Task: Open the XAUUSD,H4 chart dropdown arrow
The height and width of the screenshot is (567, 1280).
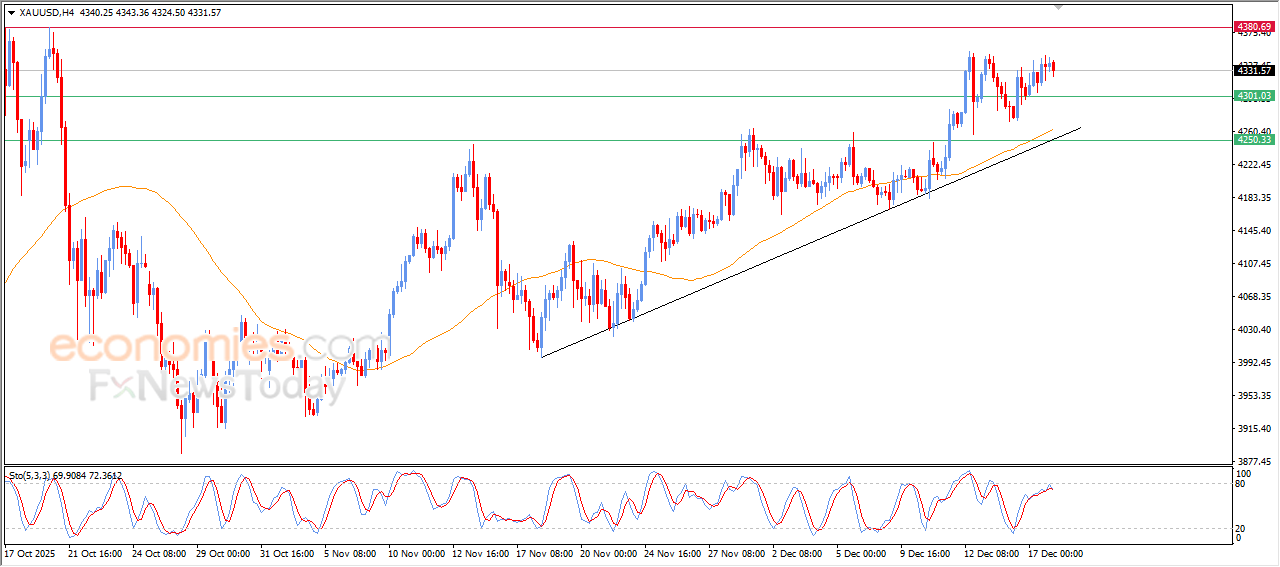Action: tap(11, 12)
